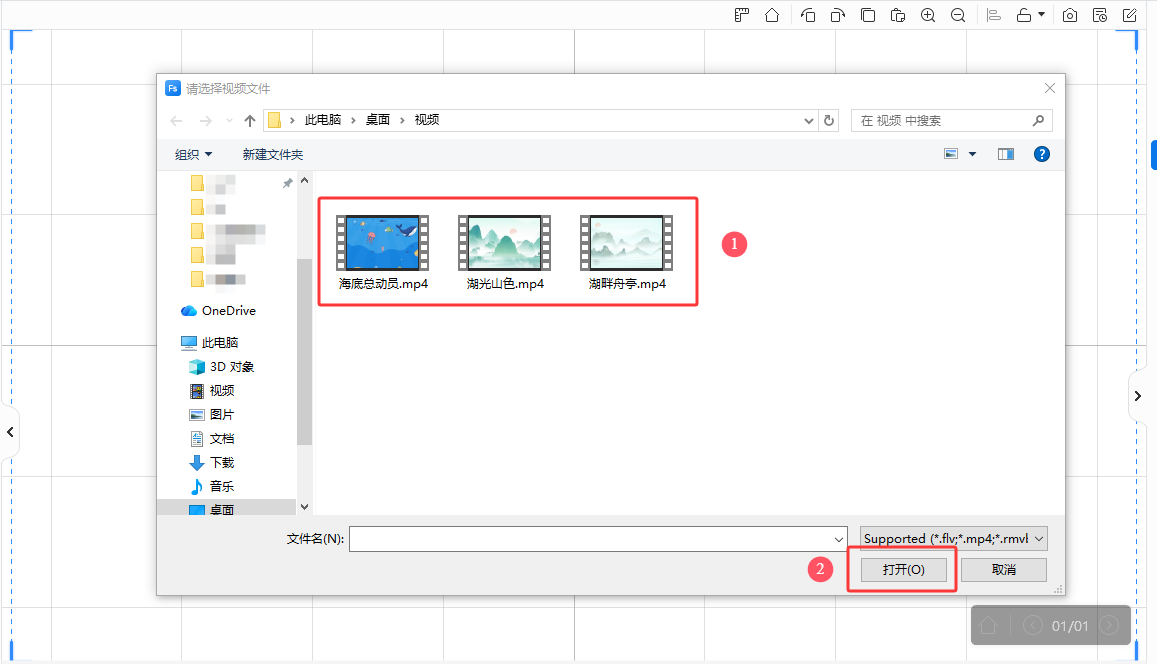Click the zoom in magnifier icon
Screen dimensions: 1157x664
tap(928, 15)
